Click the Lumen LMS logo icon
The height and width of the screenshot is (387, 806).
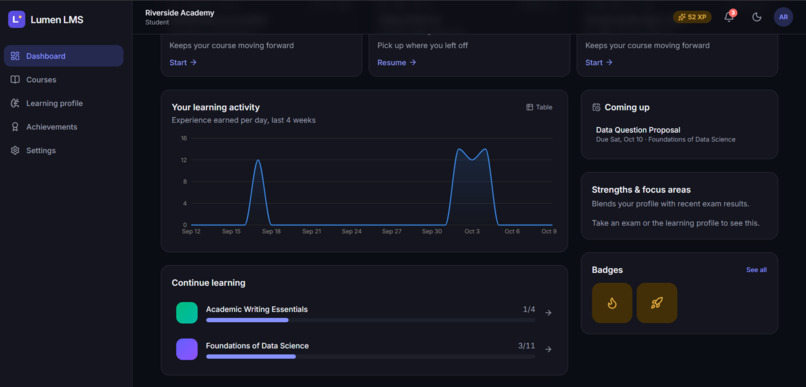click(x=16, y=20)
